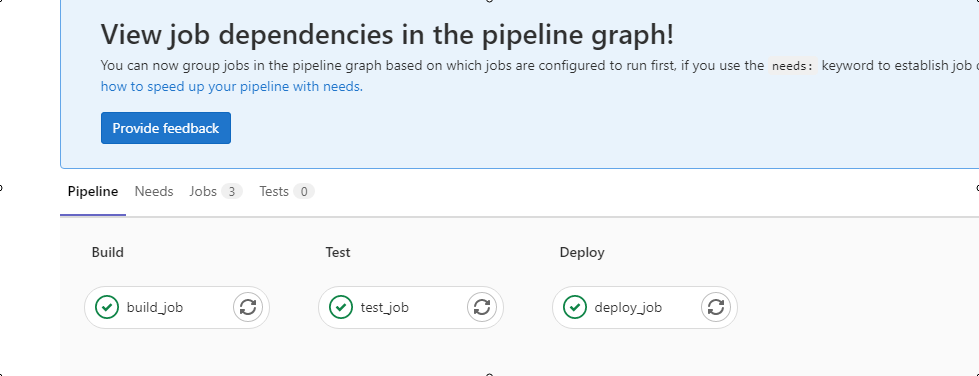Open the deploy_job job name
The width and height of the screenshot is (979, 376).
point(628,307)
